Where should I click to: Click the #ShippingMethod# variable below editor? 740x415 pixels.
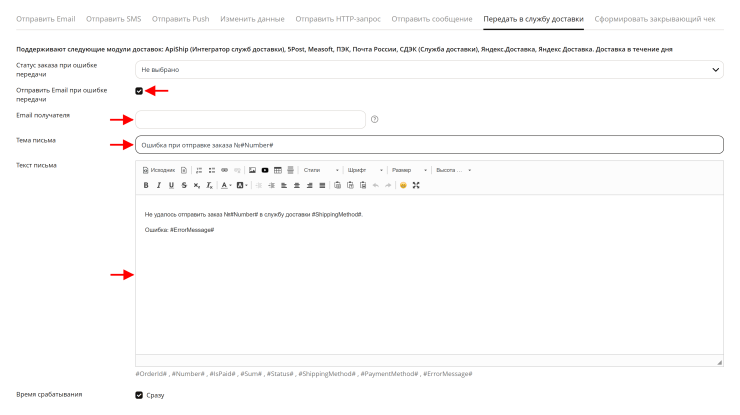[x=327, y=374]
